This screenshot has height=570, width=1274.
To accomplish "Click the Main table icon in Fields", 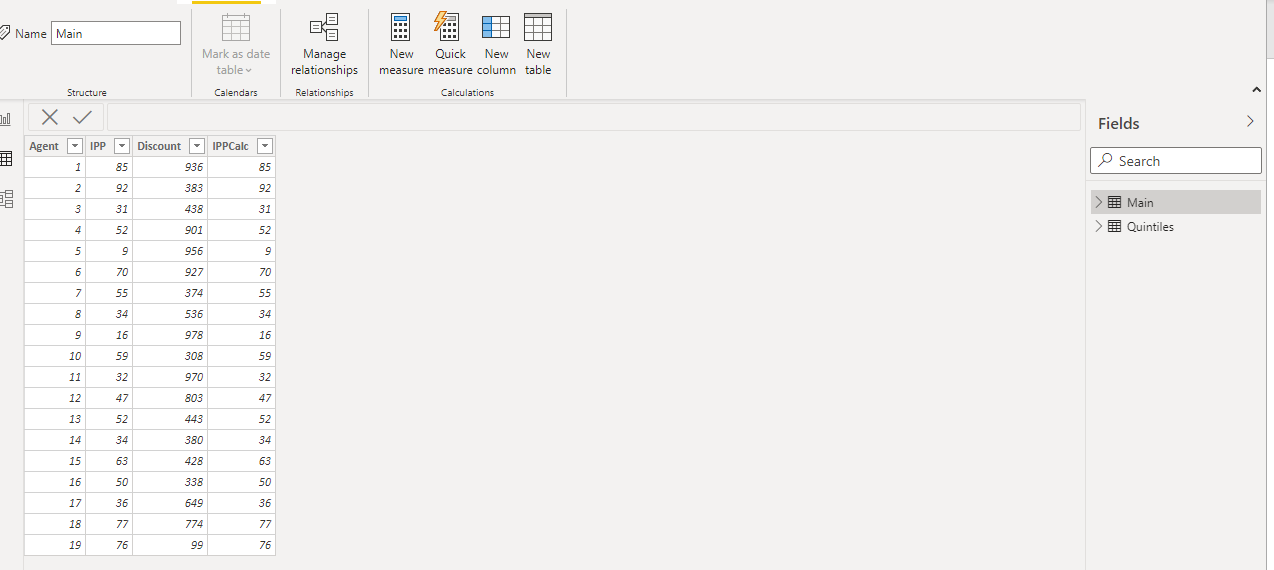I will (1114, 202).
